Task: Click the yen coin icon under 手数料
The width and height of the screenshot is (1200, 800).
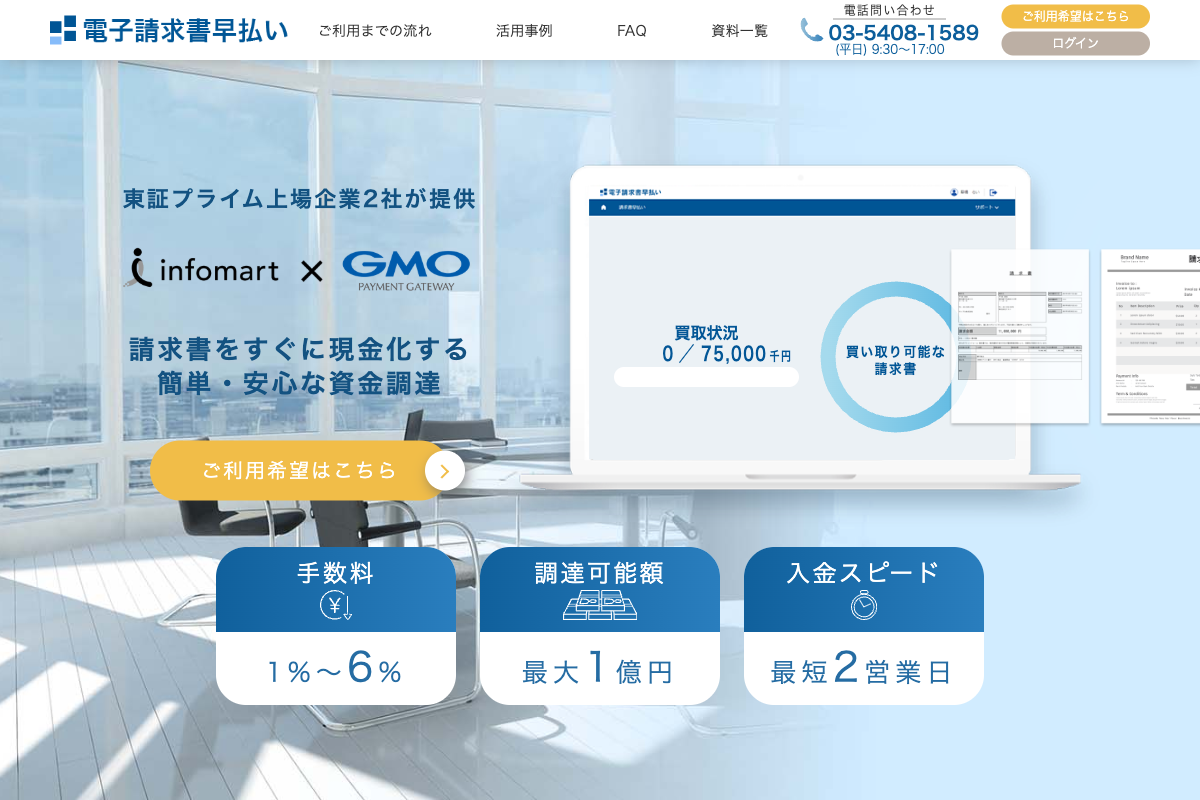Action: (x=336, y=605)
